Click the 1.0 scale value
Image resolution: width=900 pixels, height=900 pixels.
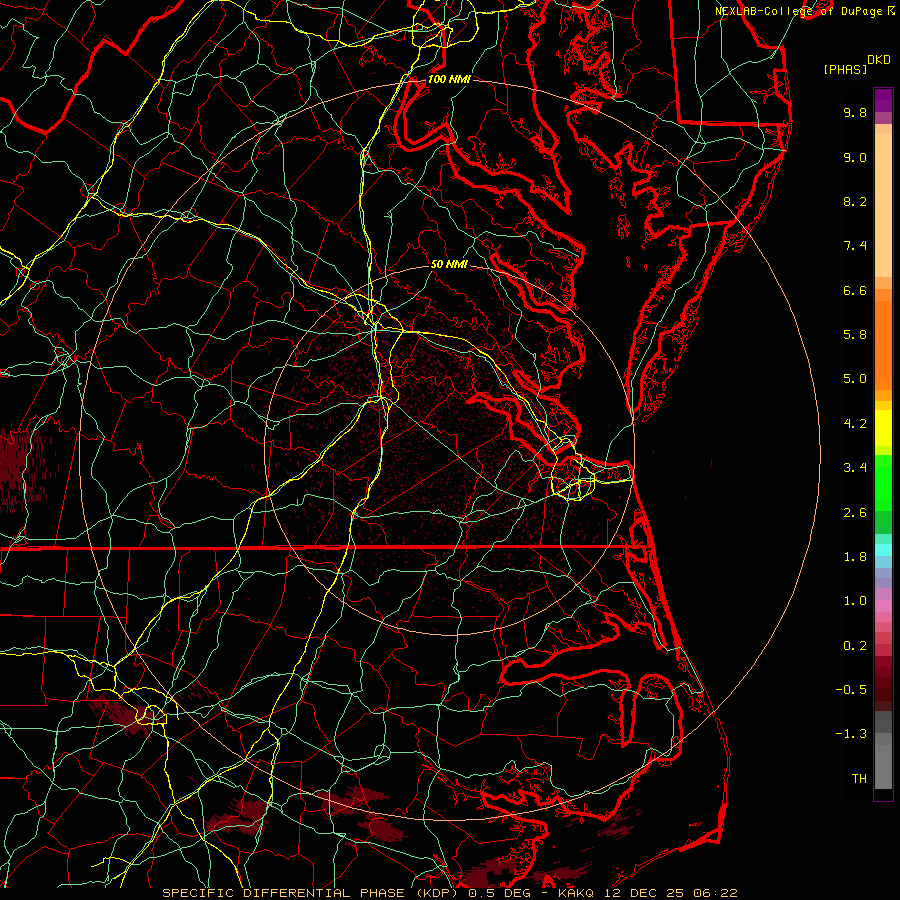pyautogui.click(x=855, y=601)
